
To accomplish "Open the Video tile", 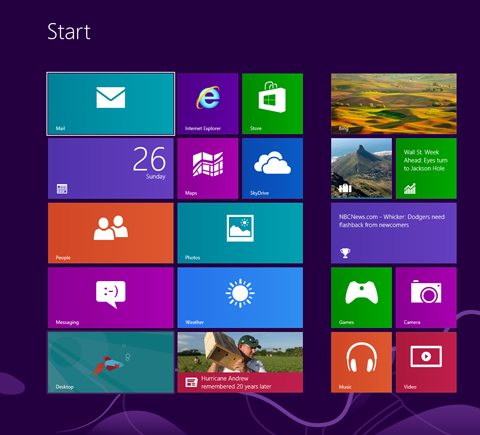I will coord(426,362).
